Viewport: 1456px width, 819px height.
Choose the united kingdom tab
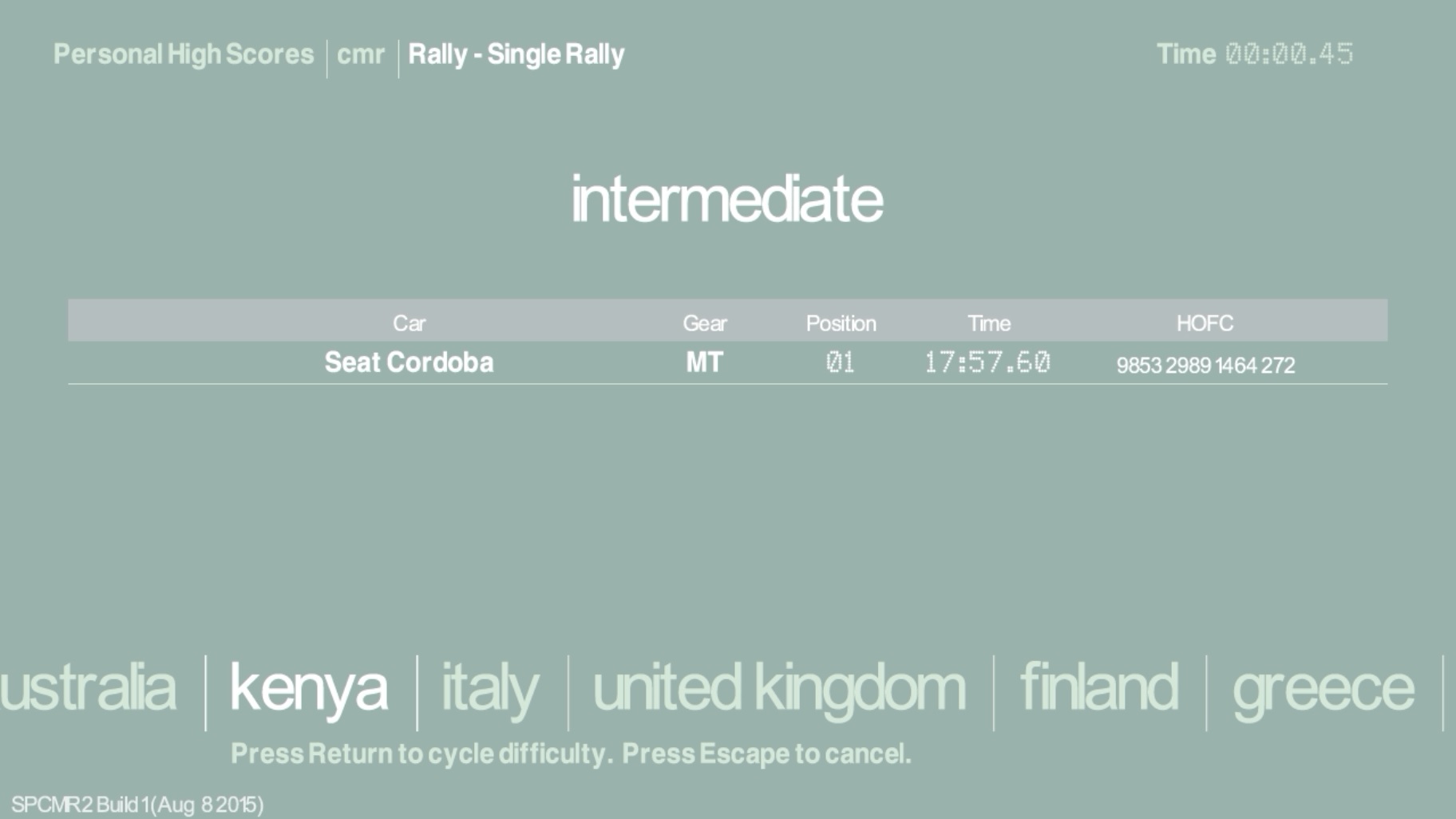coord(779,688)
